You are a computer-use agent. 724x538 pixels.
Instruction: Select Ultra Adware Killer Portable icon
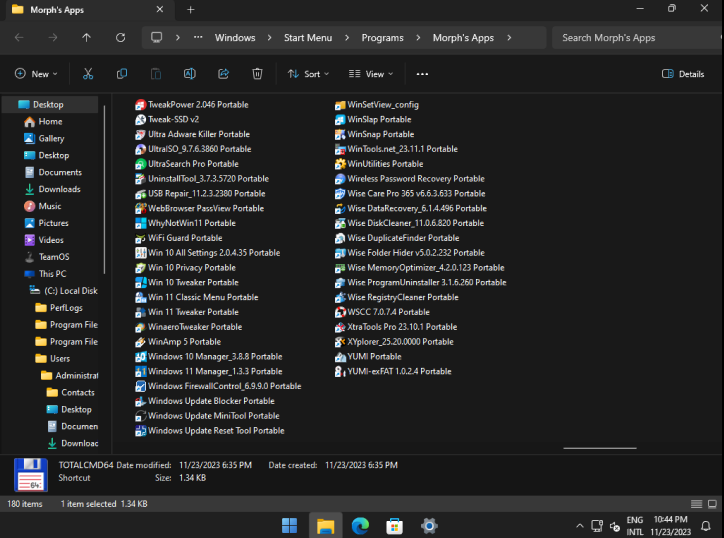(x=140, y=134)
